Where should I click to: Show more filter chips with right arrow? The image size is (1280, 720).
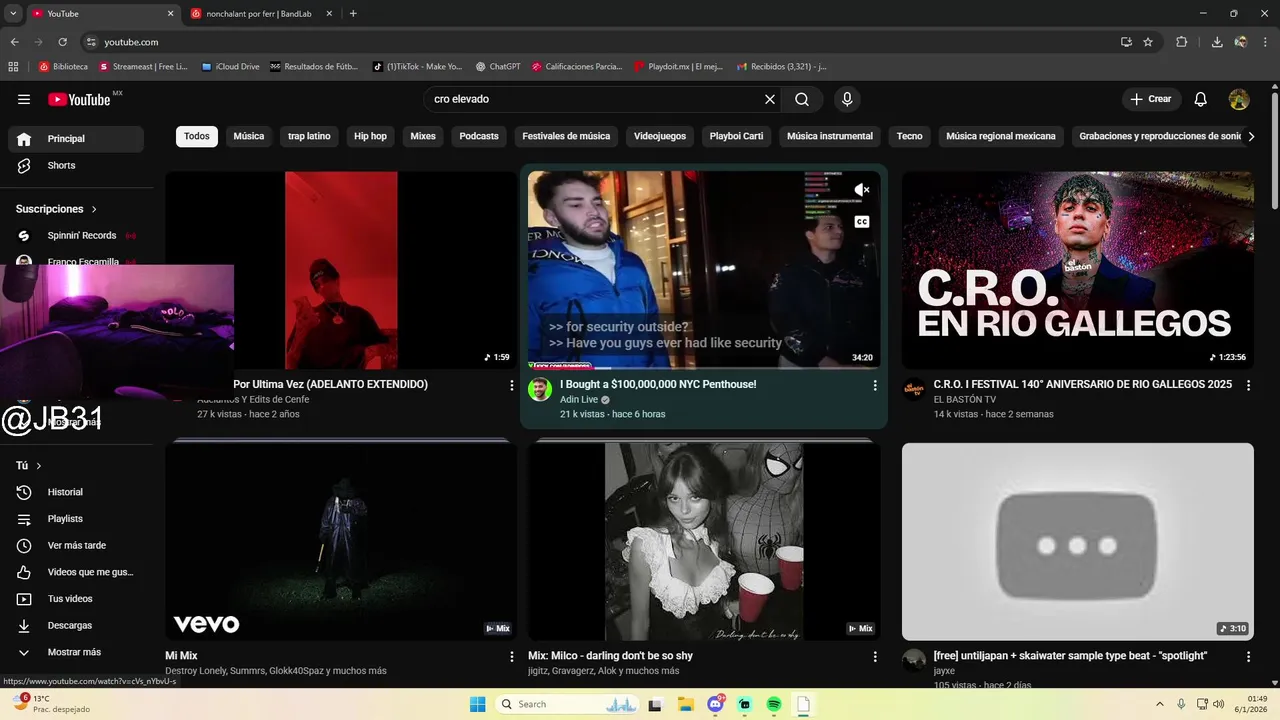coord(1251,136)
